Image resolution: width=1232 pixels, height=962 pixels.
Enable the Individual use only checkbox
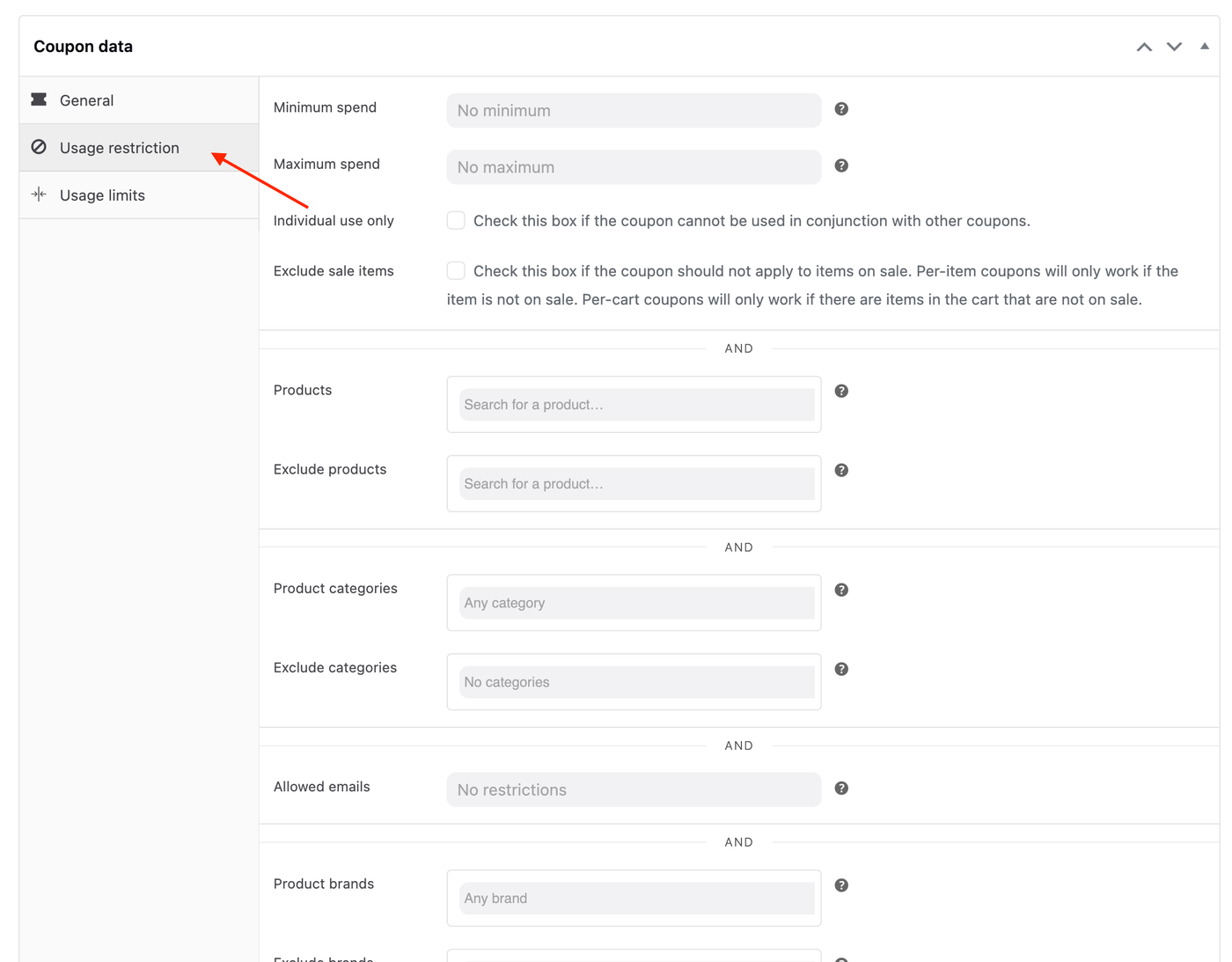coord(456,220)
